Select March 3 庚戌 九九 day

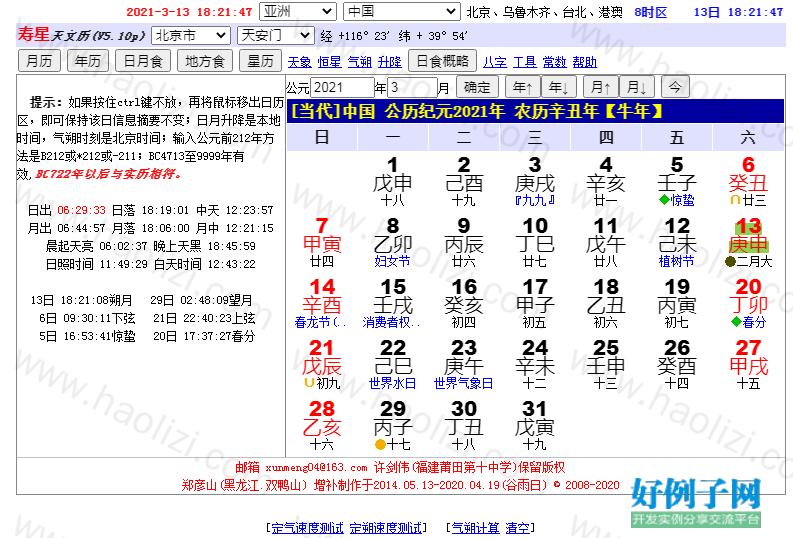535,181
